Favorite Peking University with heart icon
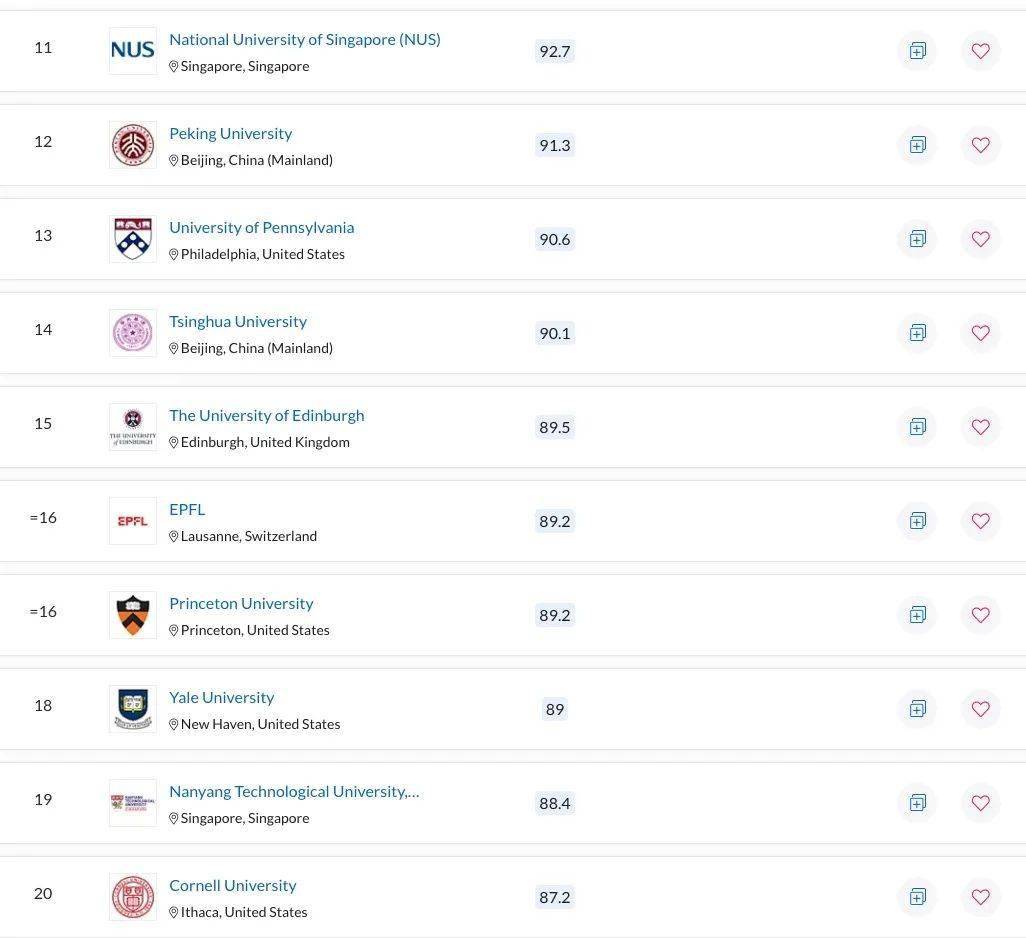 (x=980, y=145)
